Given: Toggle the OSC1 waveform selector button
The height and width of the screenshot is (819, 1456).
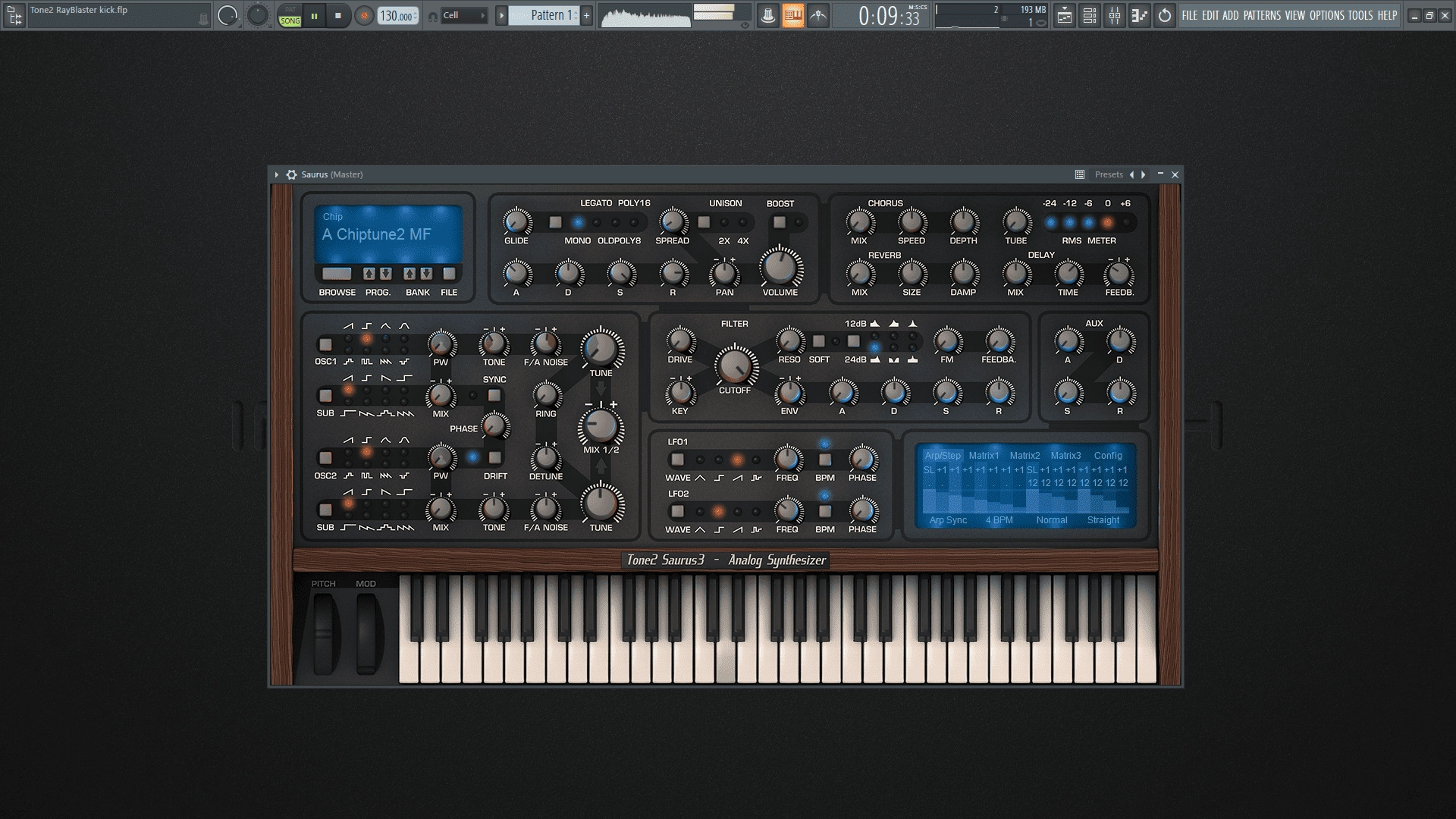Looking at the screenshot, I should 325,344.
